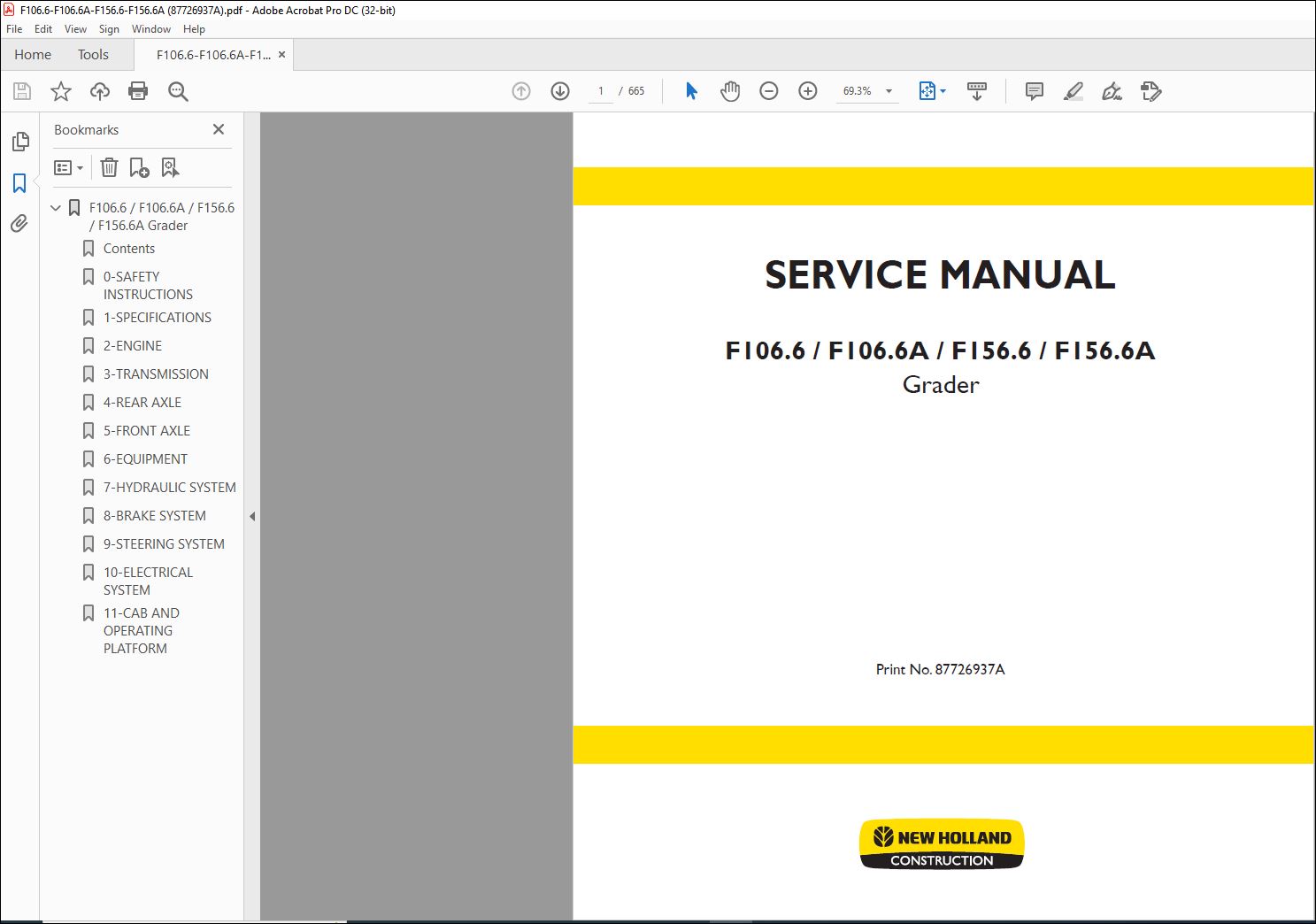This screenshot has width=1316, height=924.
Task: Jump to 8-BRAKE SYSTEM bookmark
Action: pos(155,516)
